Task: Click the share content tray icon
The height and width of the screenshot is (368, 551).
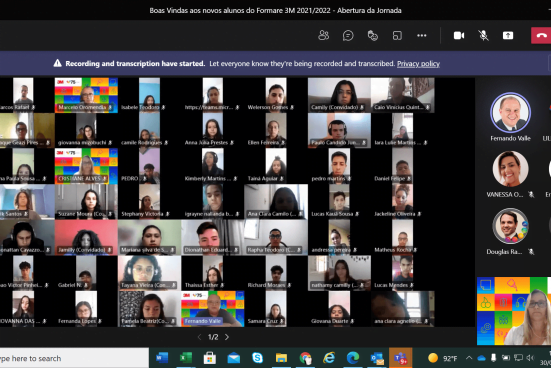Action: pos(508,35)
